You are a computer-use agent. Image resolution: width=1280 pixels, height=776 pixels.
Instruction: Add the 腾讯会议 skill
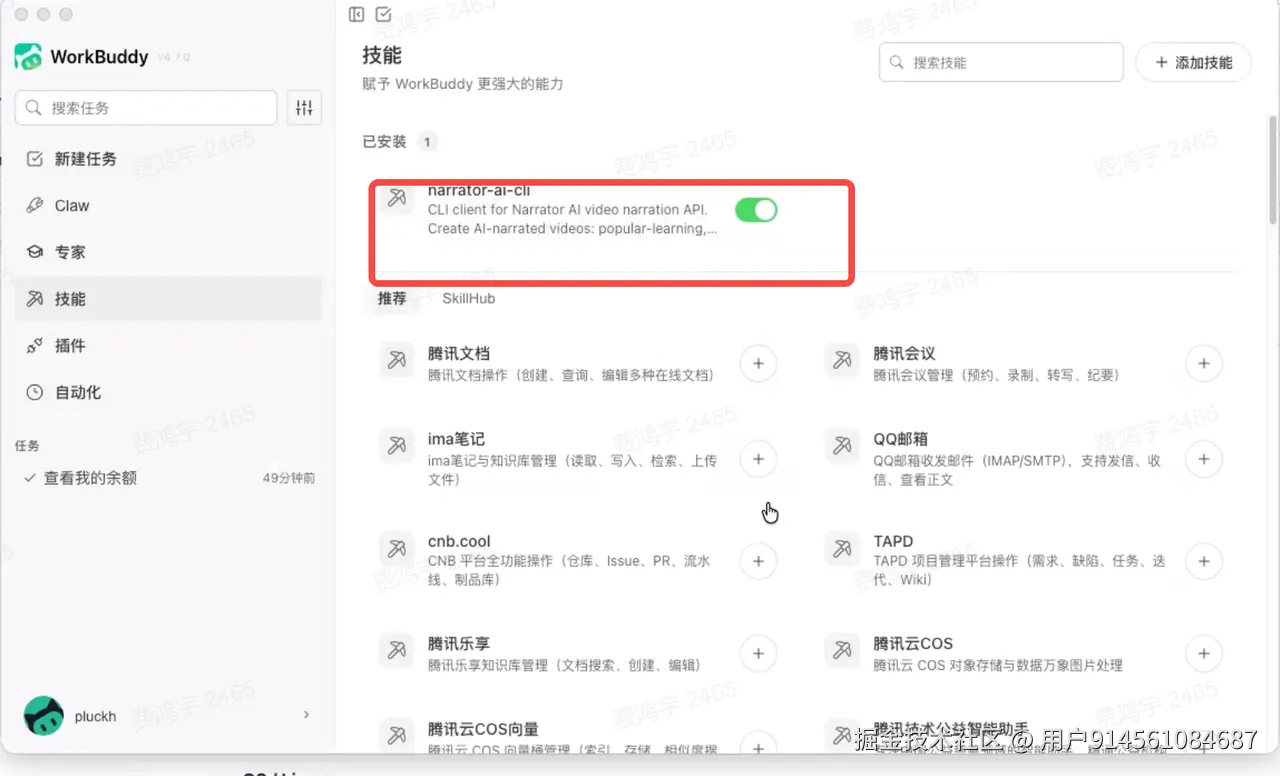(x=1204, y=363)
